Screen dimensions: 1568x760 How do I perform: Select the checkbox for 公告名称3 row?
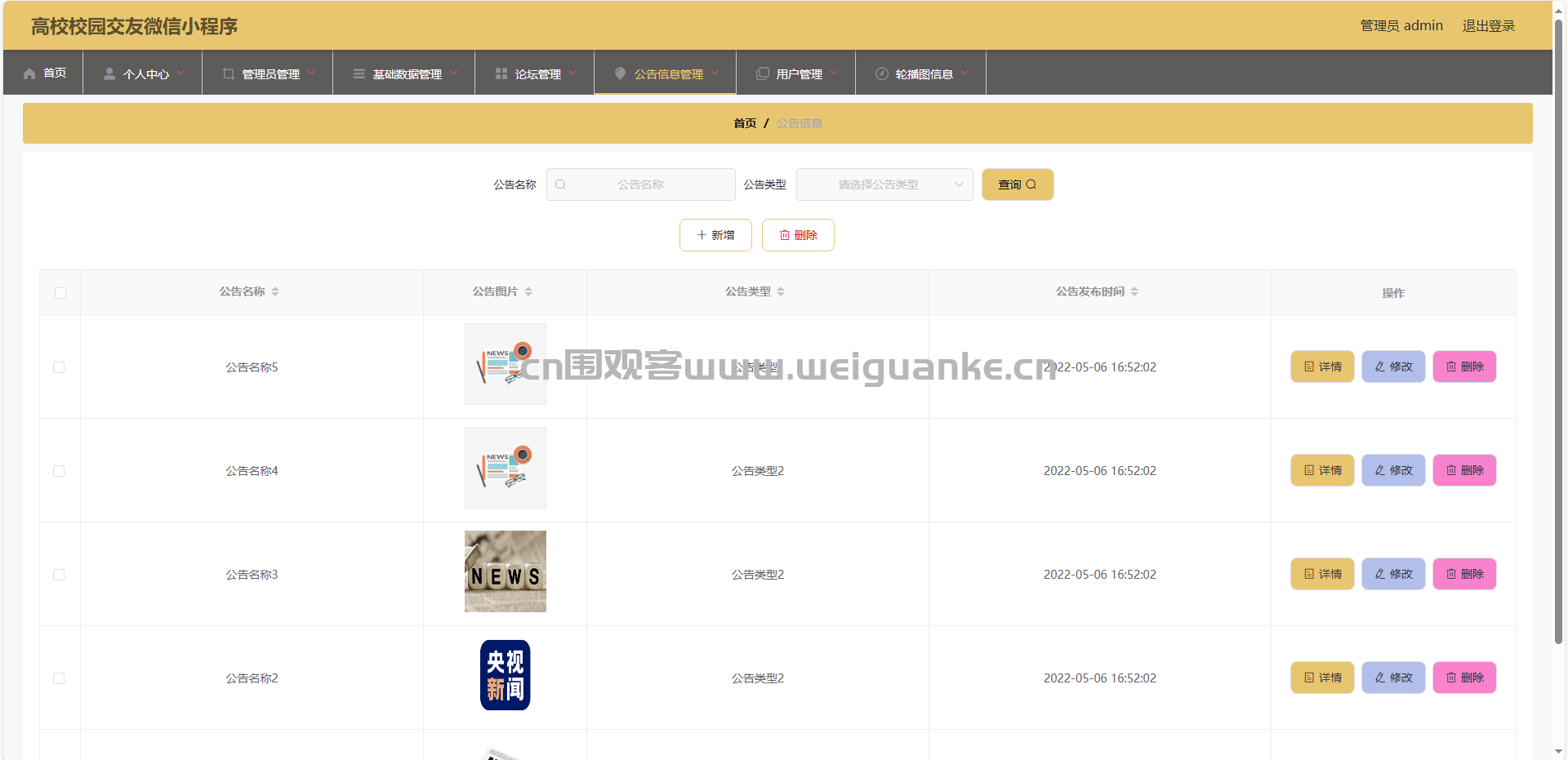pos(59,575)
